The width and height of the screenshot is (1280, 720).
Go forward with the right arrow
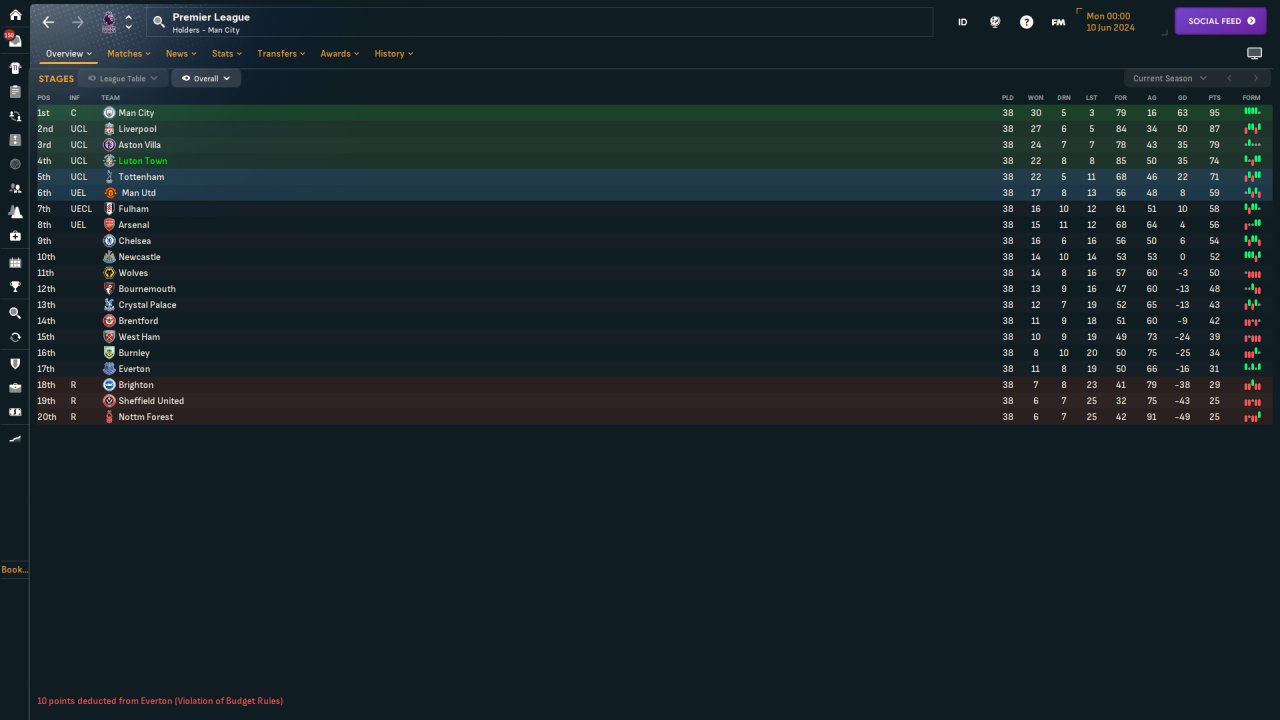coord(78,22)
